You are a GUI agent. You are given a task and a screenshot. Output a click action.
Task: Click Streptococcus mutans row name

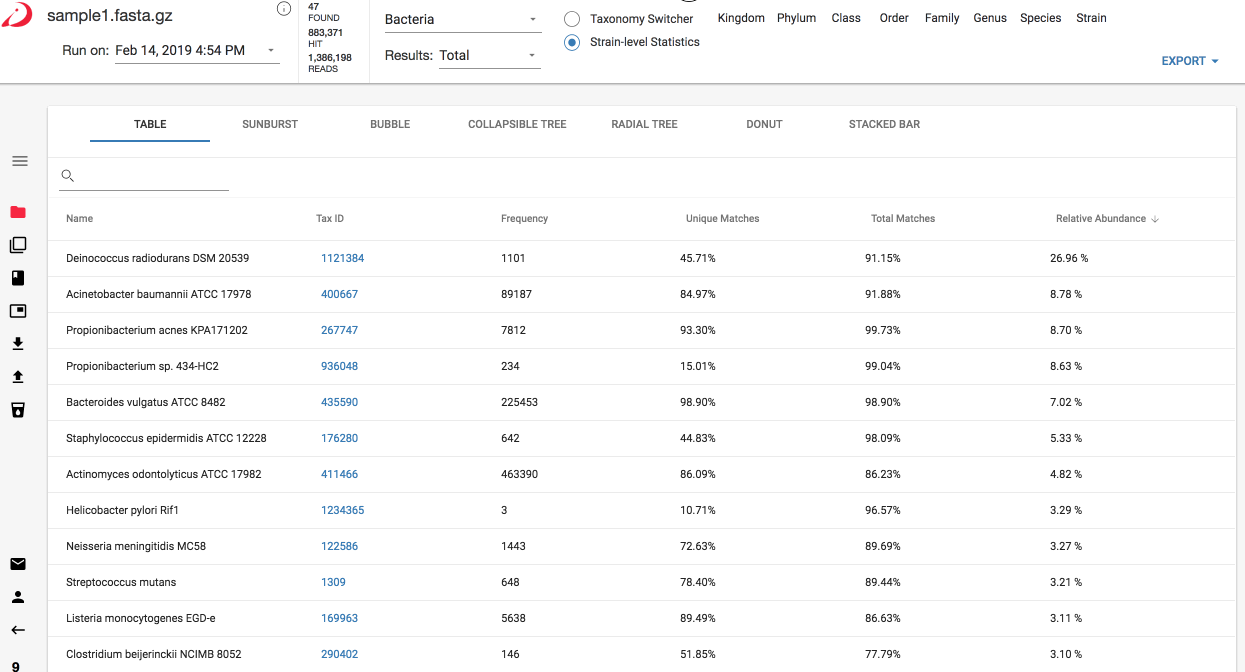[x=121, y=582]
